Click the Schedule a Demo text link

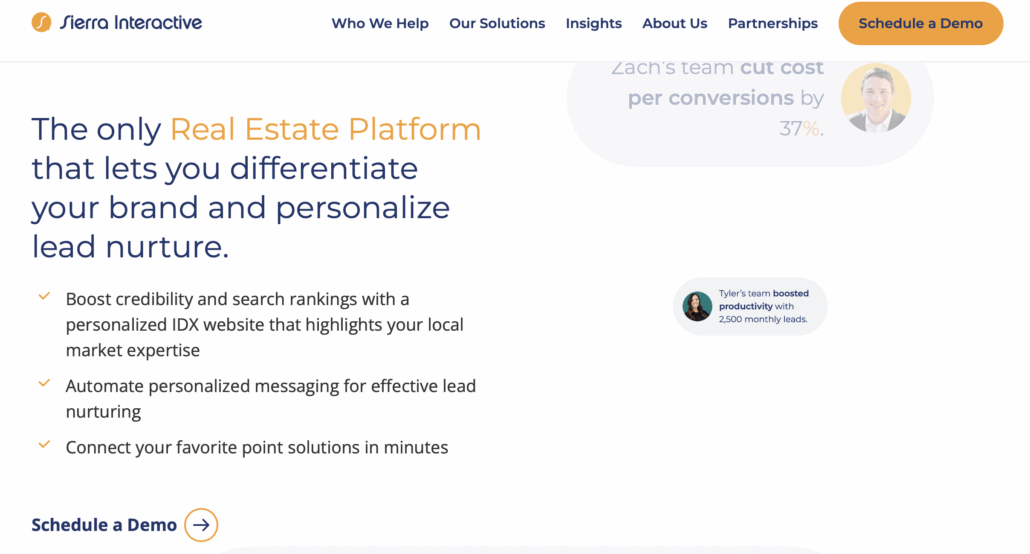(104, 525)
